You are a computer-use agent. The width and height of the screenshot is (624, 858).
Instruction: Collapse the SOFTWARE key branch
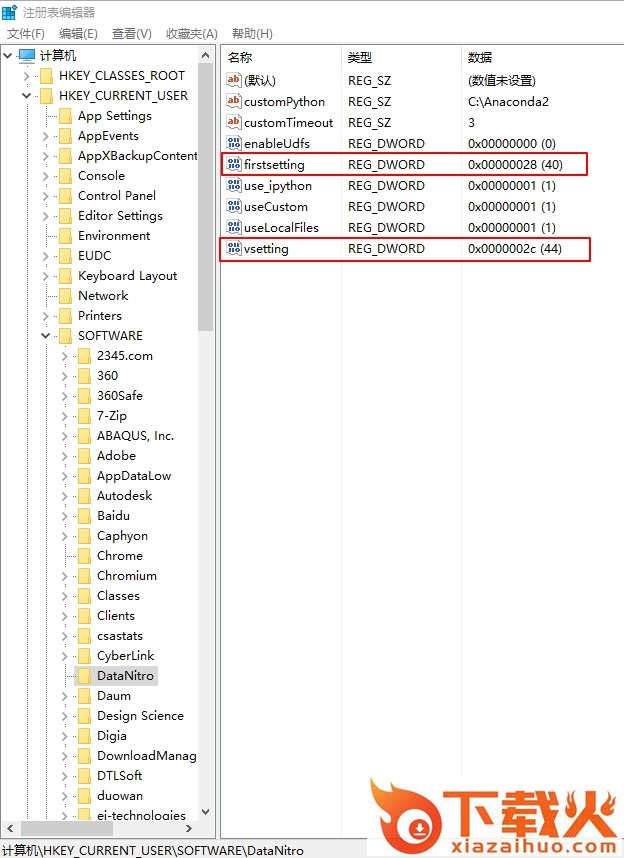pyautogui.click(x=46, y=336)
